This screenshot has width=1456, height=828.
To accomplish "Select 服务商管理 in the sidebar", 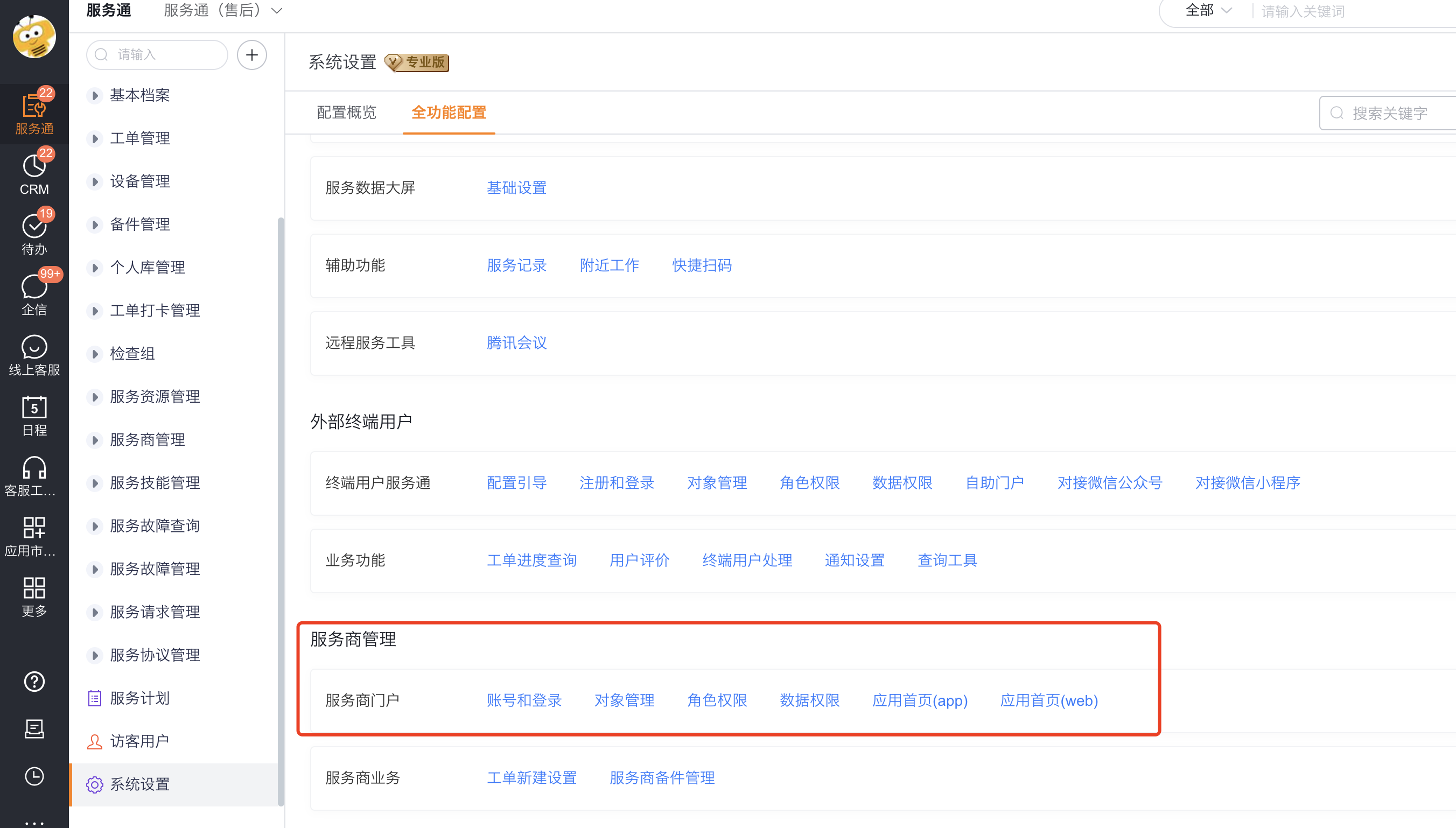I will (148, 440).
